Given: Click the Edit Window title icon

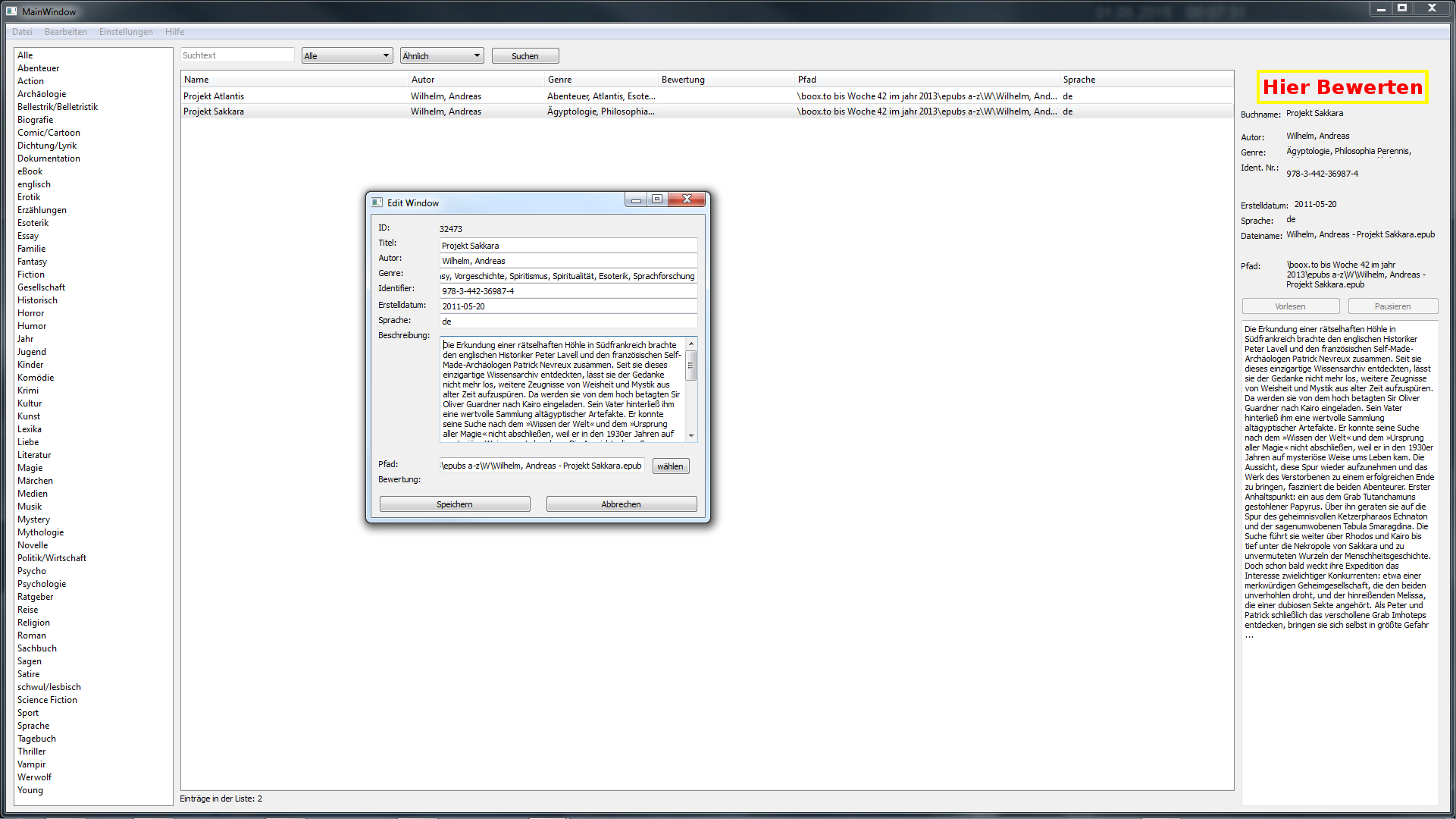Looking at the screenshot, I should [377, 202].
